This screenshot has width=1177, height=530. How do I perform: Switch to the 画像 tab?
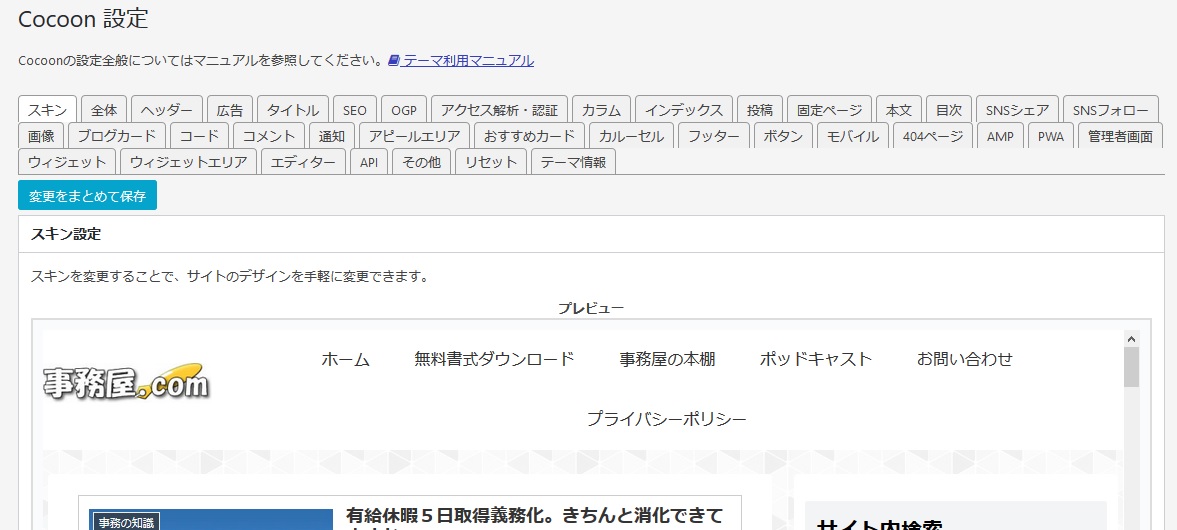41,136
